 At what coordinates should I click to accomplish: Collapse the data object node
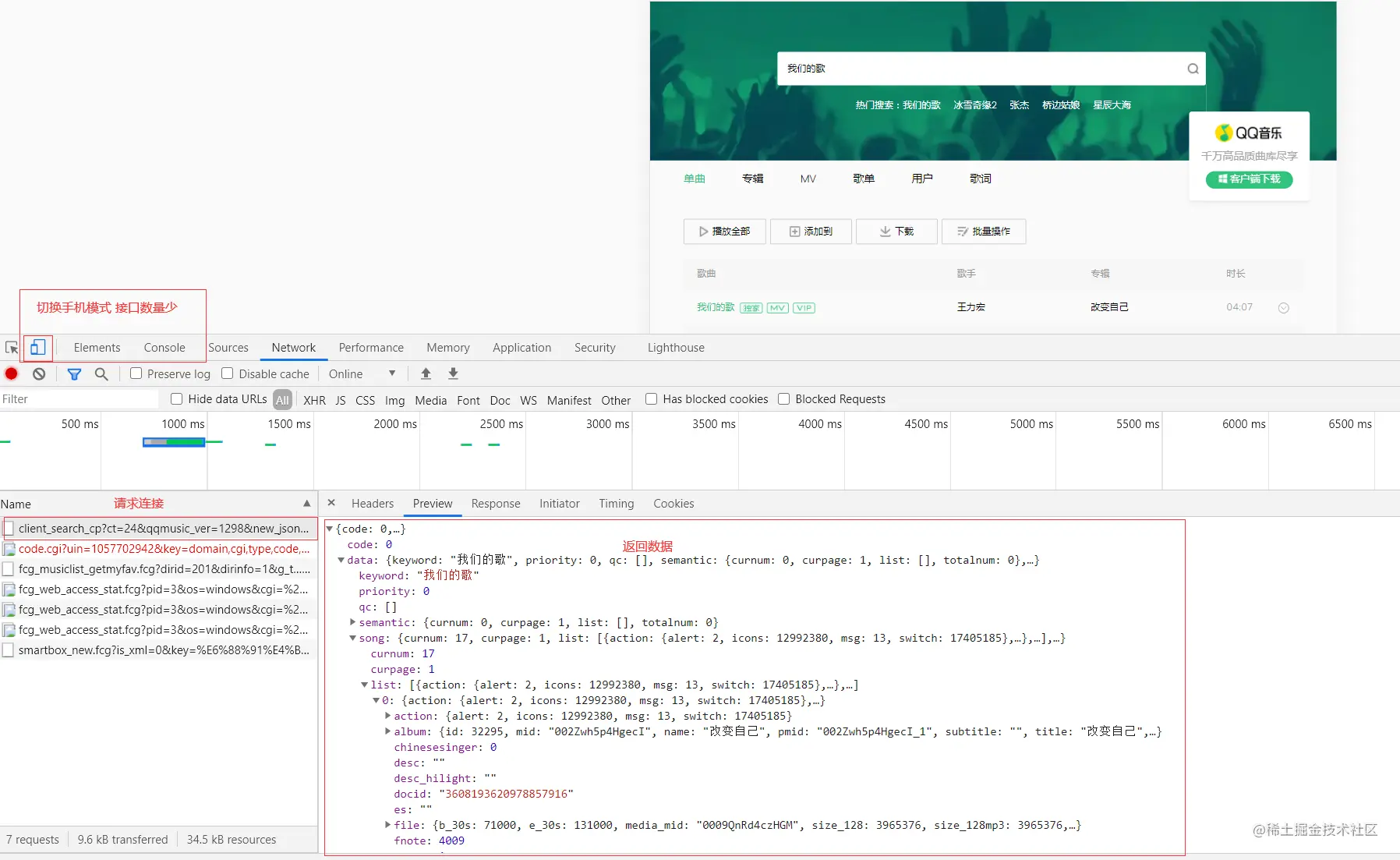(x=341, y=560)
